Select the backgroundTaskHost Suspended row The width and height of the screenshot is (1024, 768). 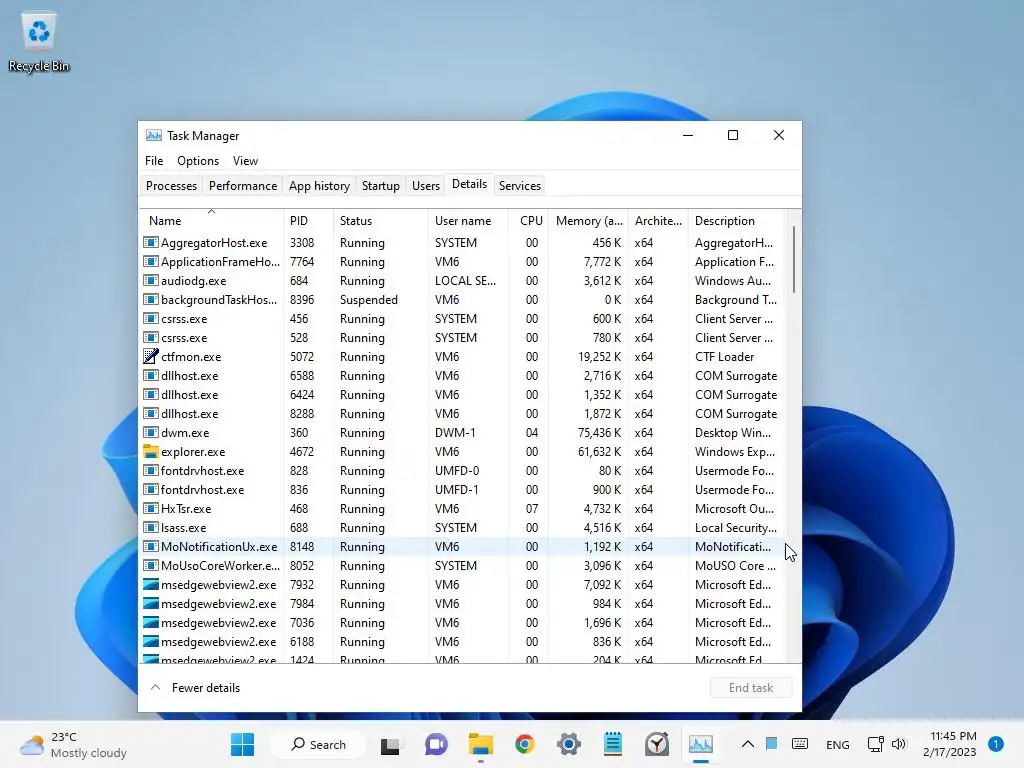click(462, 300)
